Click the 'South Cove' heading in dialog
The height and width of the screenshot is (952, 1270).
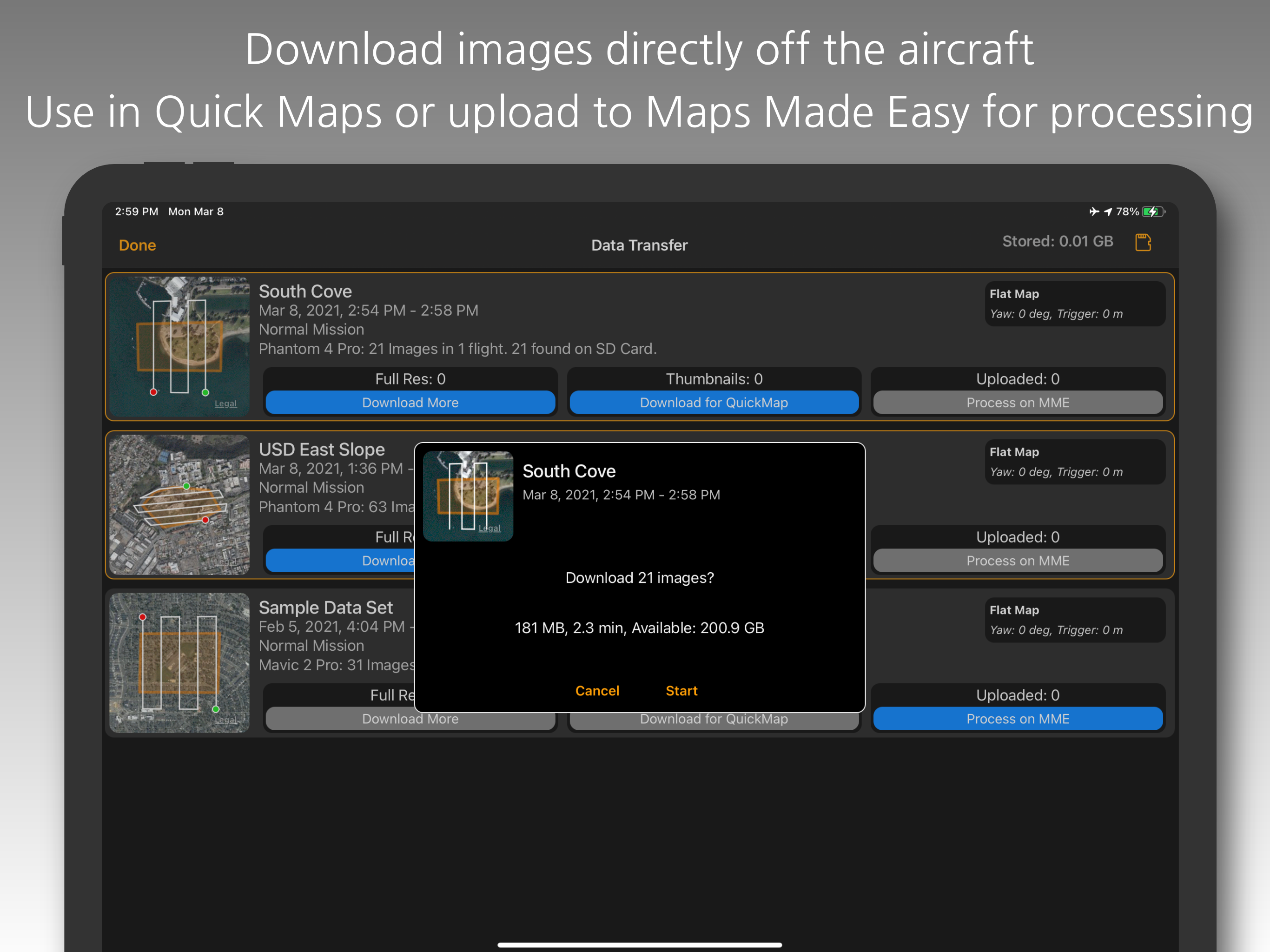coord(569,471)
